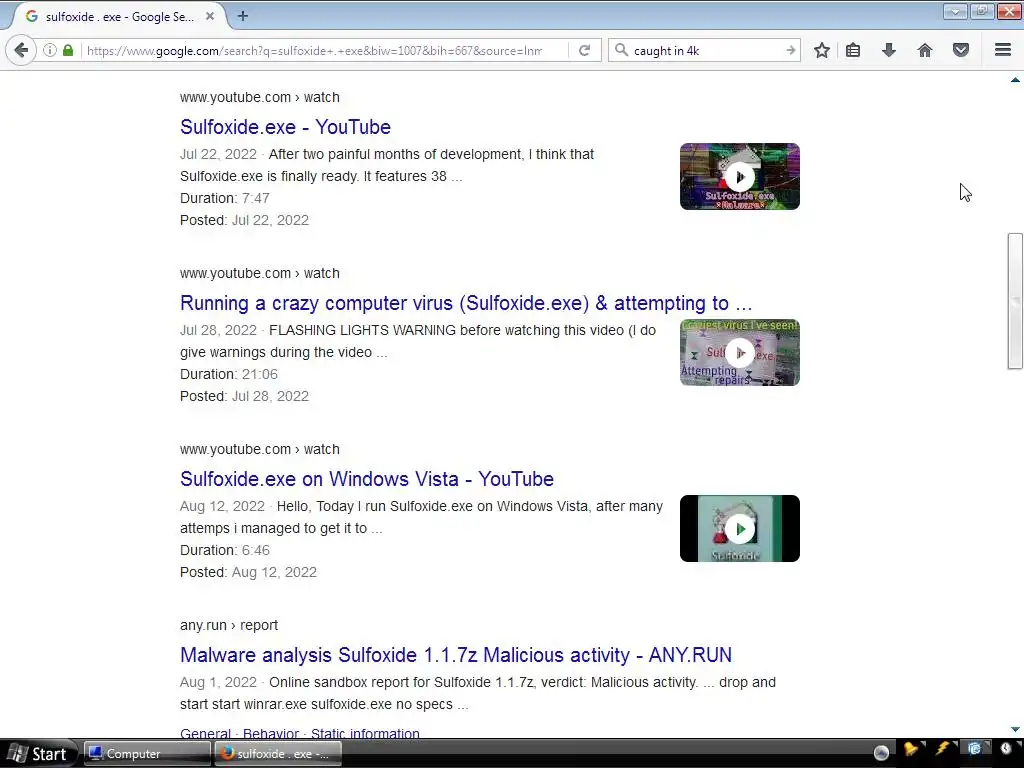Click 'Posted: Aug 12, 2022' text
This screenshot has height=768, width=1024.
(248, 572)
